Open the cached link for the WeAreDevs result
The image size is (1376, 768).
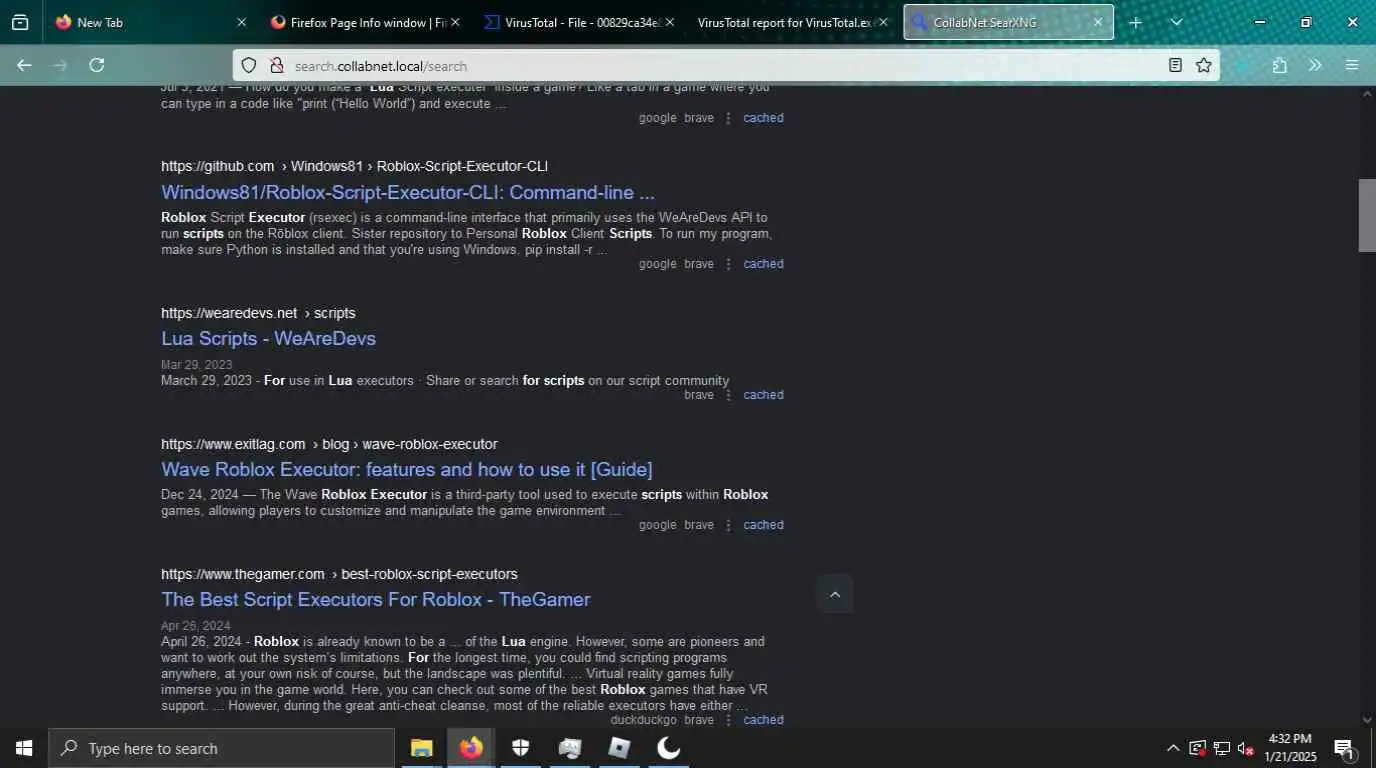763,395
